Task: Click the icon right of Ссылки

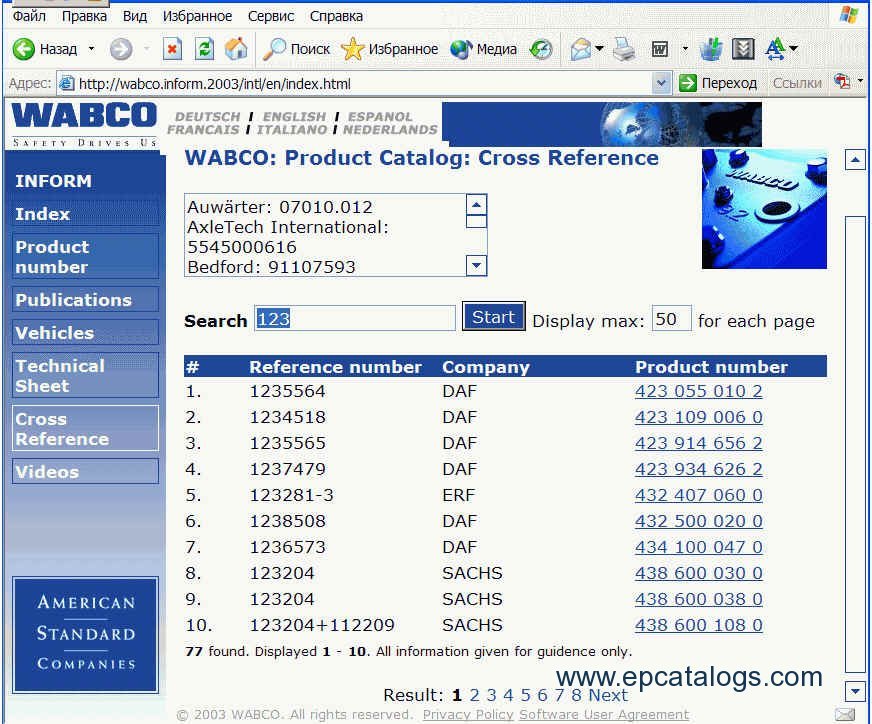Action: [841, 82]
